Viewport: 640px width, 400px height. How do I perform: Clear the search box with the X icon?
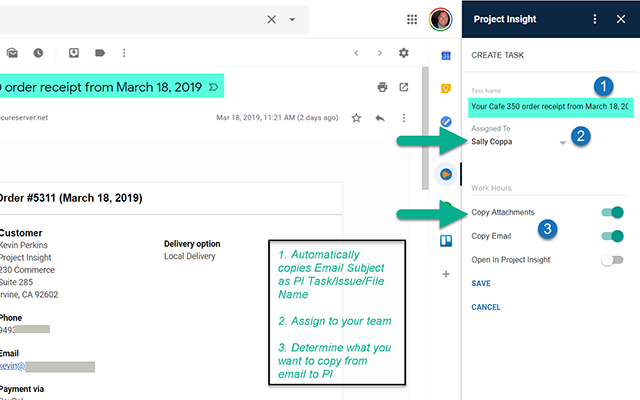[x=271, y=19]
